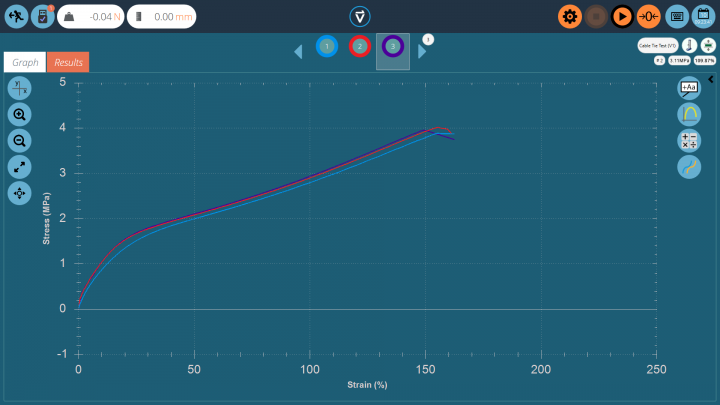Switch to the Results tab

68,62
